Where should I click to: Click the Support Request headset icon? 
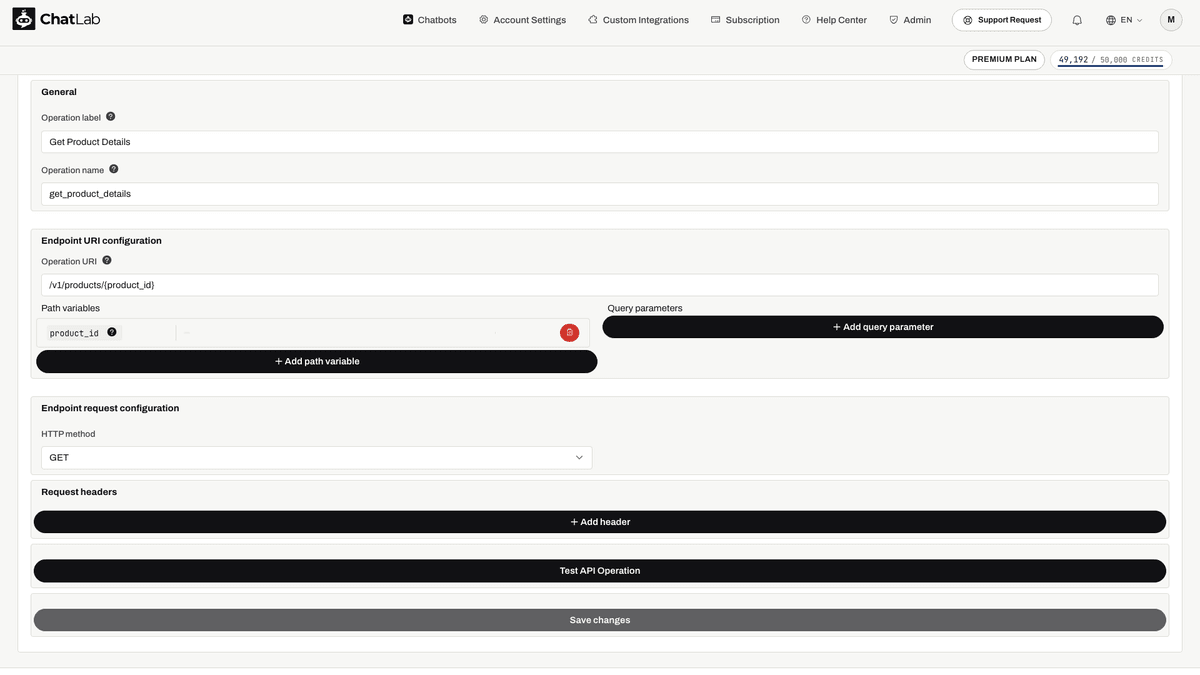[x=967, y=20]
